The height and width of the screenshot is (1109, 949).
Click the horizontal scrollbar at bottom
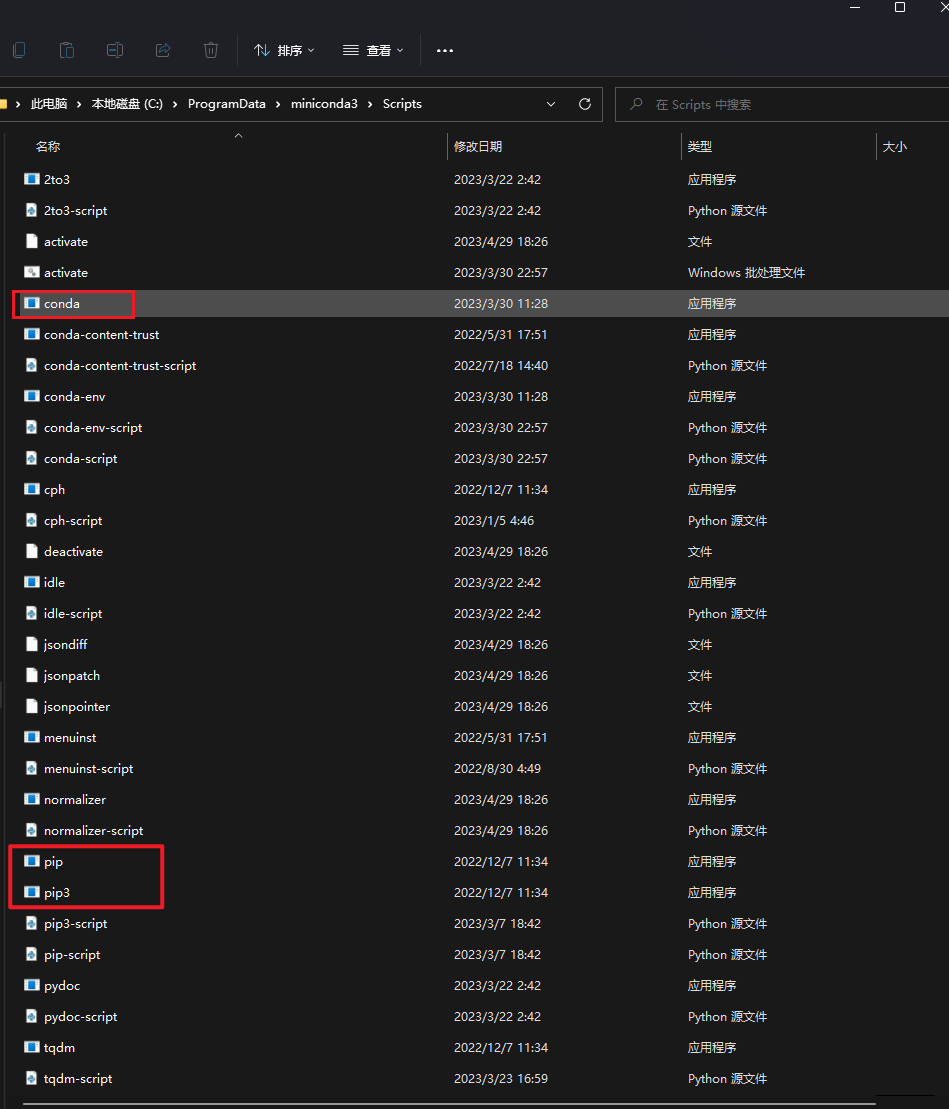450,1105
